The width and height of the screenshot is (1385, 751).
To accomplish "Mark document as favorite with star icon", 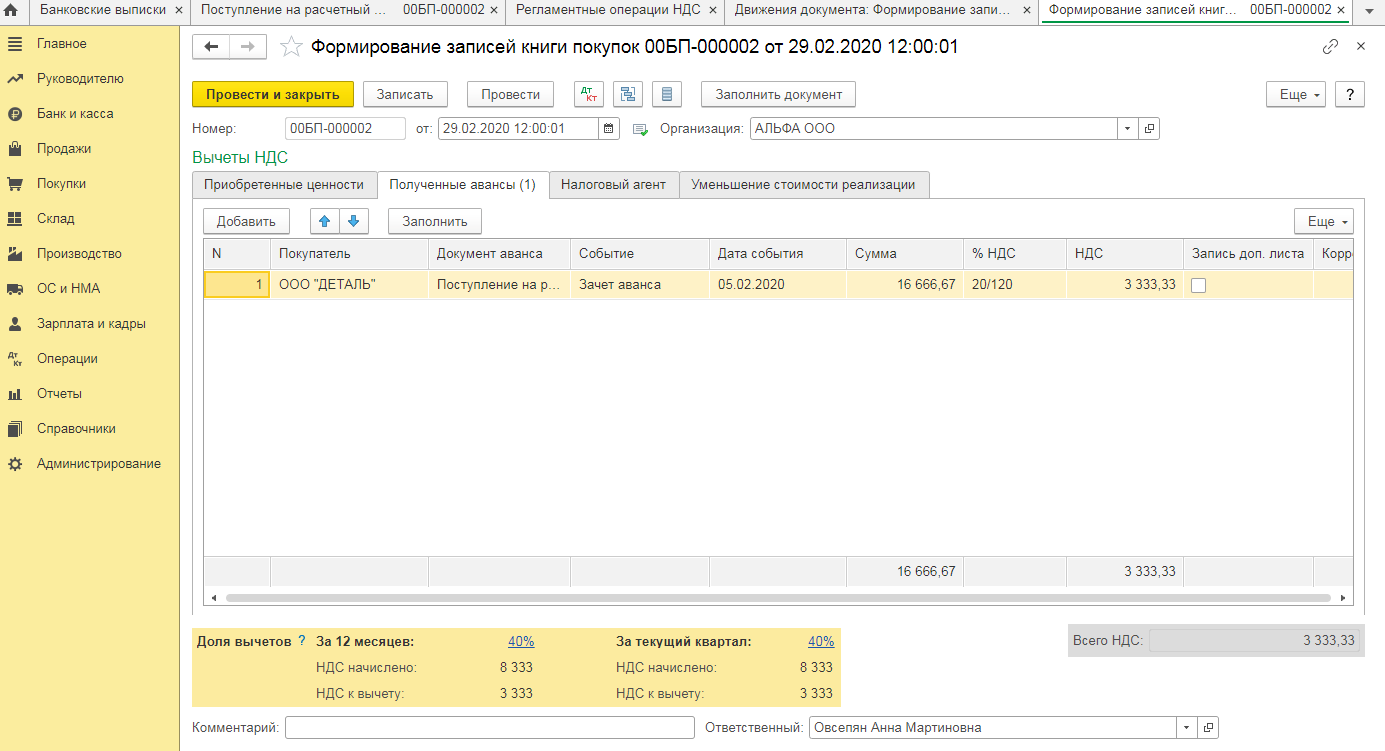I will [x=291, y=47].
